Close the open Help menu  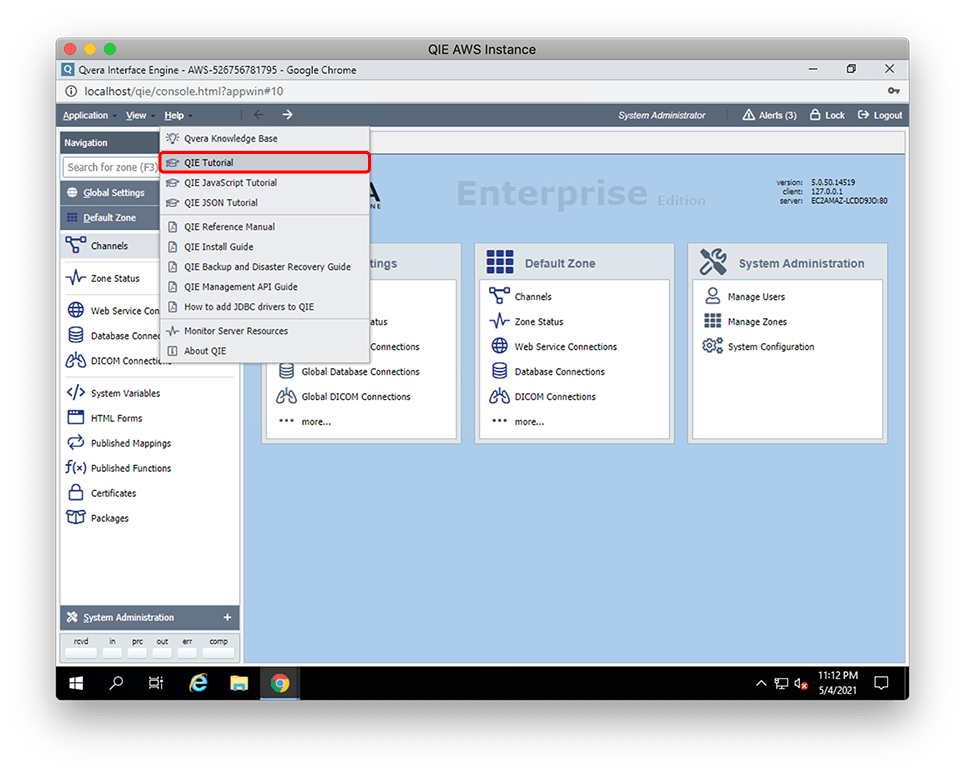pyautogui.click(x=178, y=116)
